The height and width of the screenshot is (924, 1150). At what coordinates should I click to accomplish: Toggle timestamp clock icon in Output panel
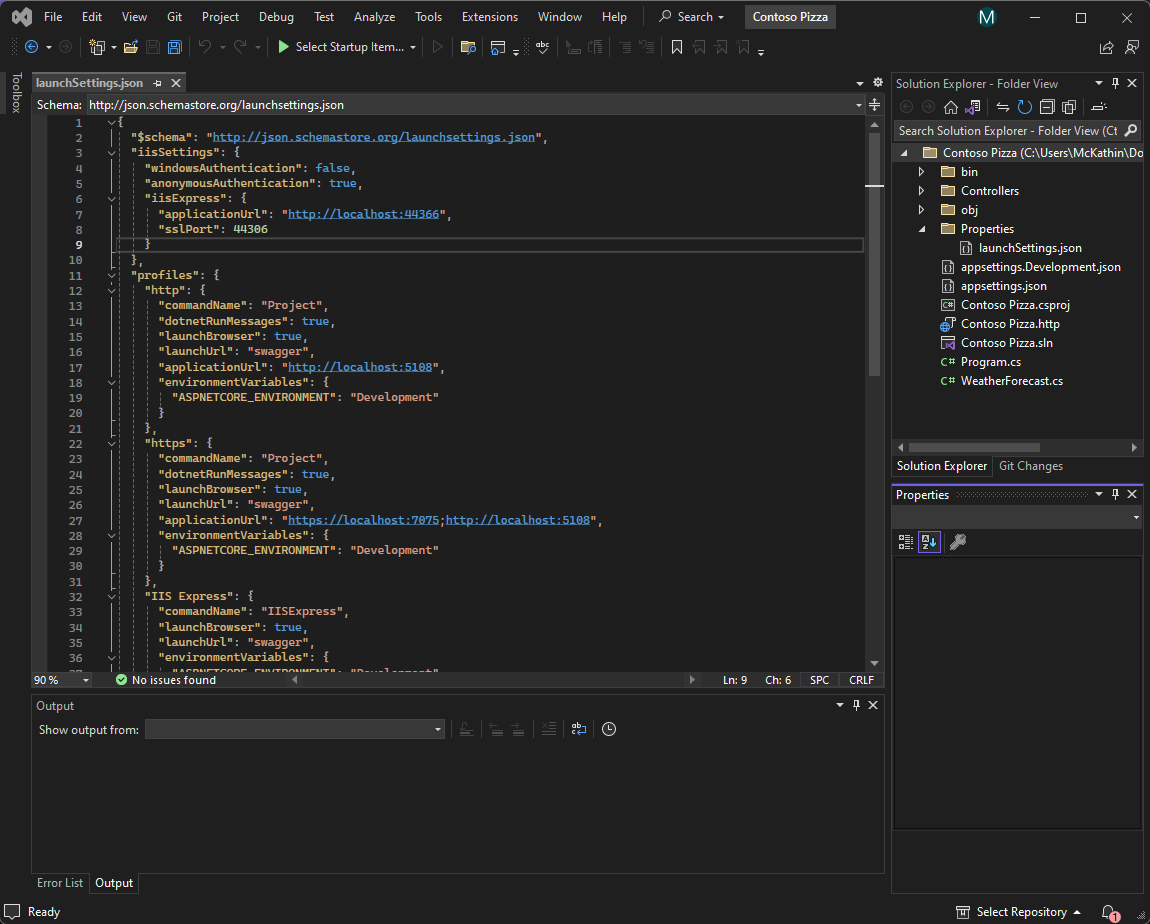coord(609,729)
